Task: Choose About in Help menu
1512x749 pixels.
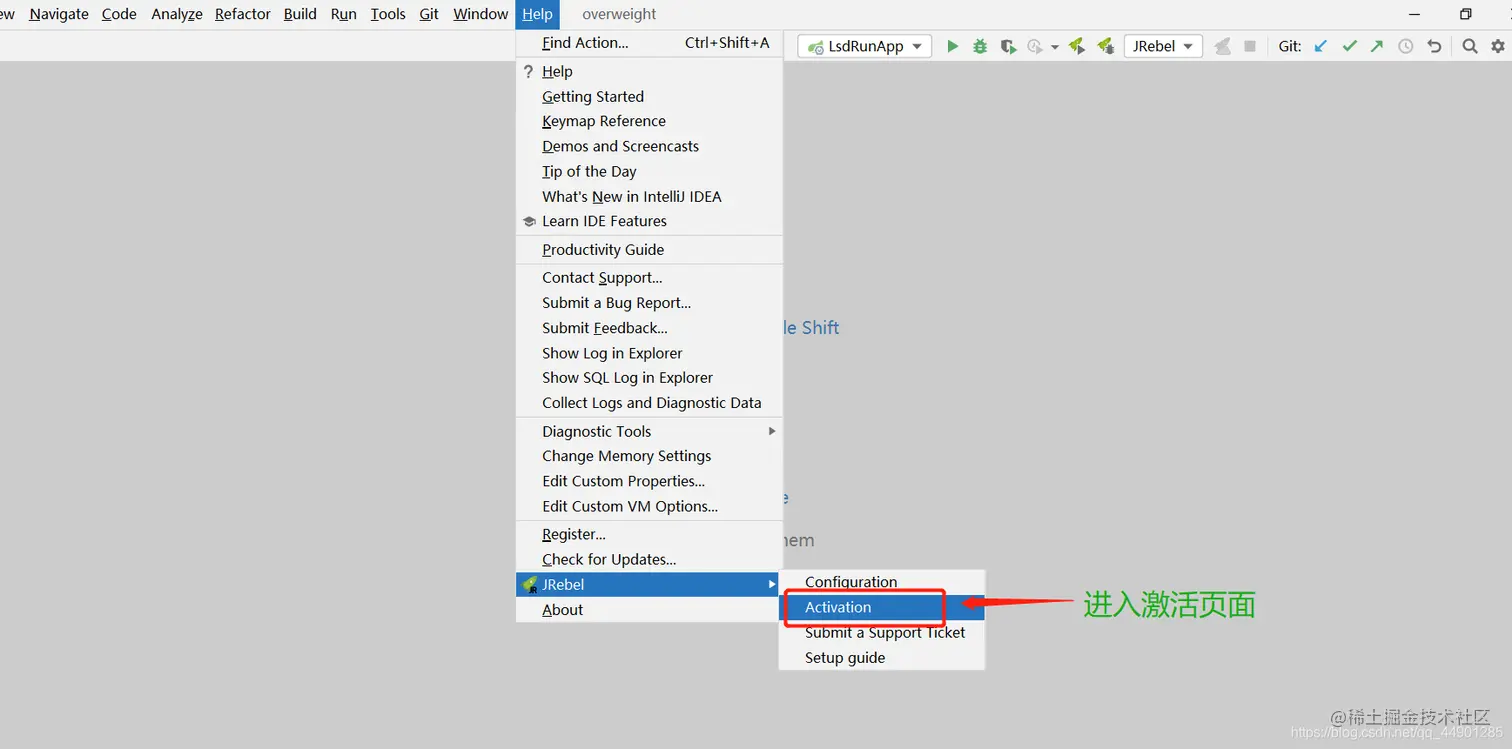Action: point(648,609)
